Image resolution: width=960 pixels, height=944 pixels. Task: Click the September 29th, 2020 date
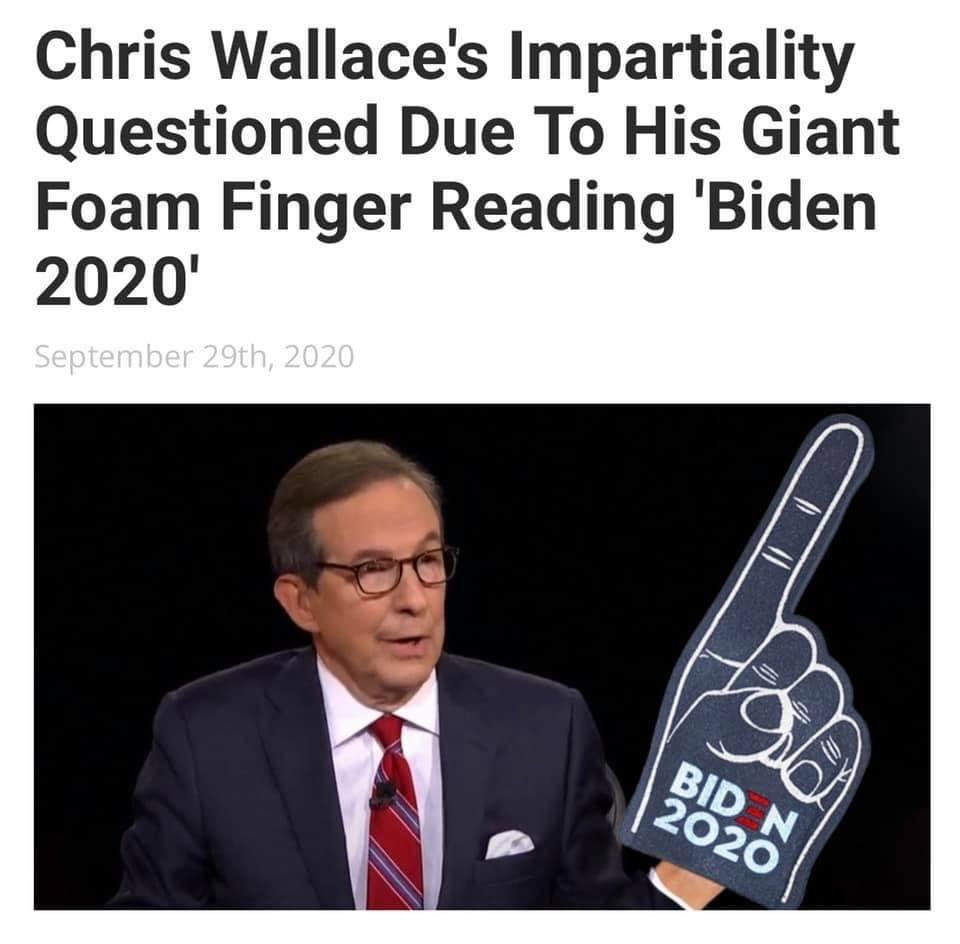[194, 357]
